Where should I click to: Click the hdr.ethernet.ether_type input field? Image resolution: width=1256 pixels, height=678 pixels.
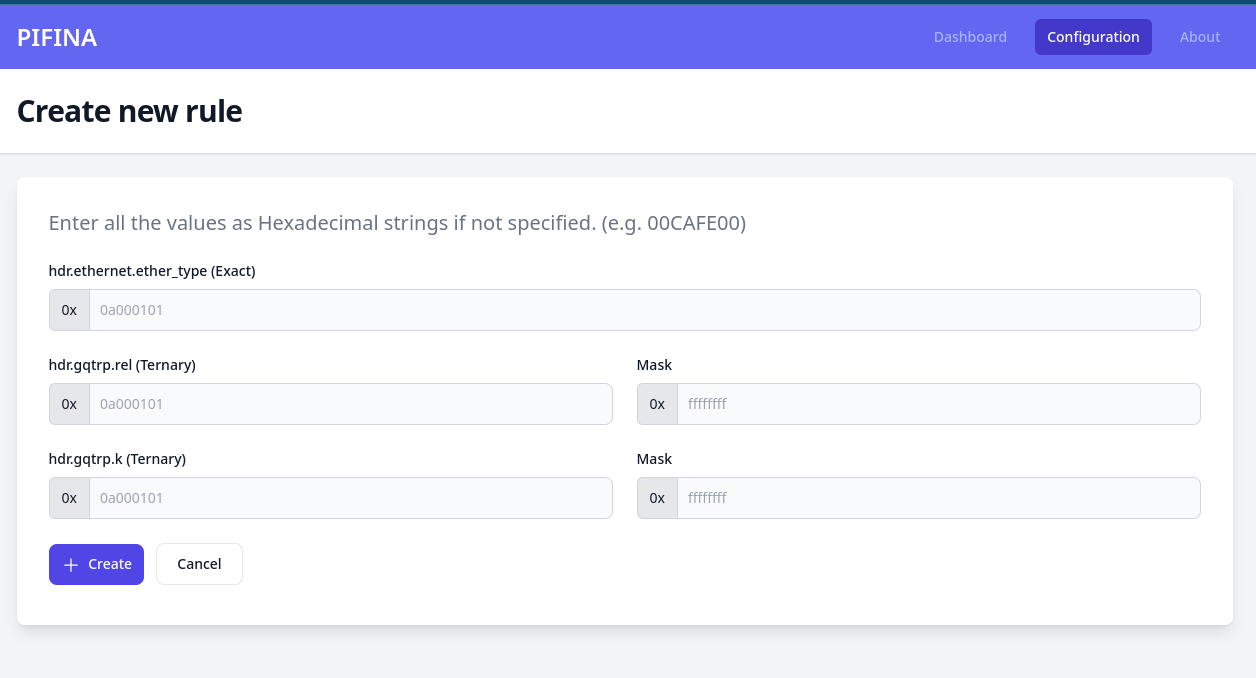pos(643,310)
